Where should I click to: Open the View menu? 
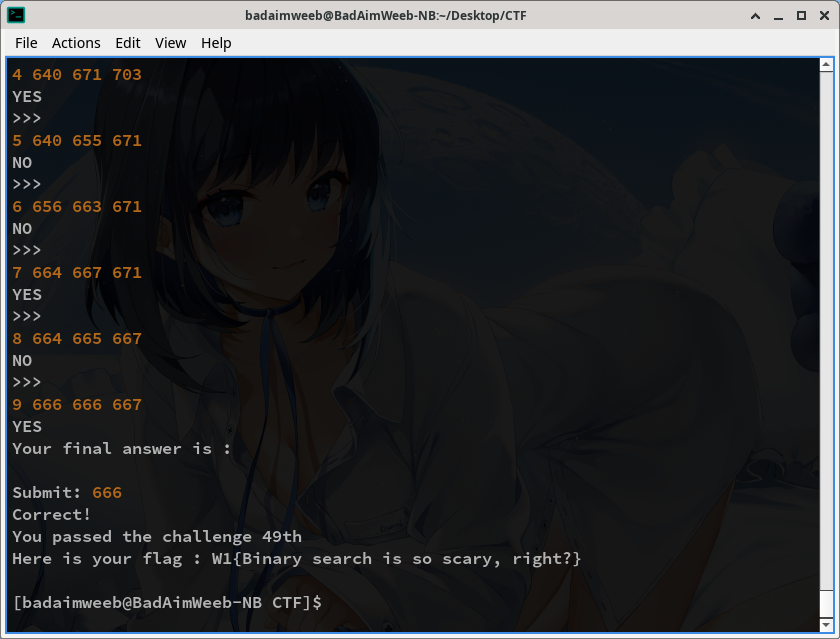[170, 43]
